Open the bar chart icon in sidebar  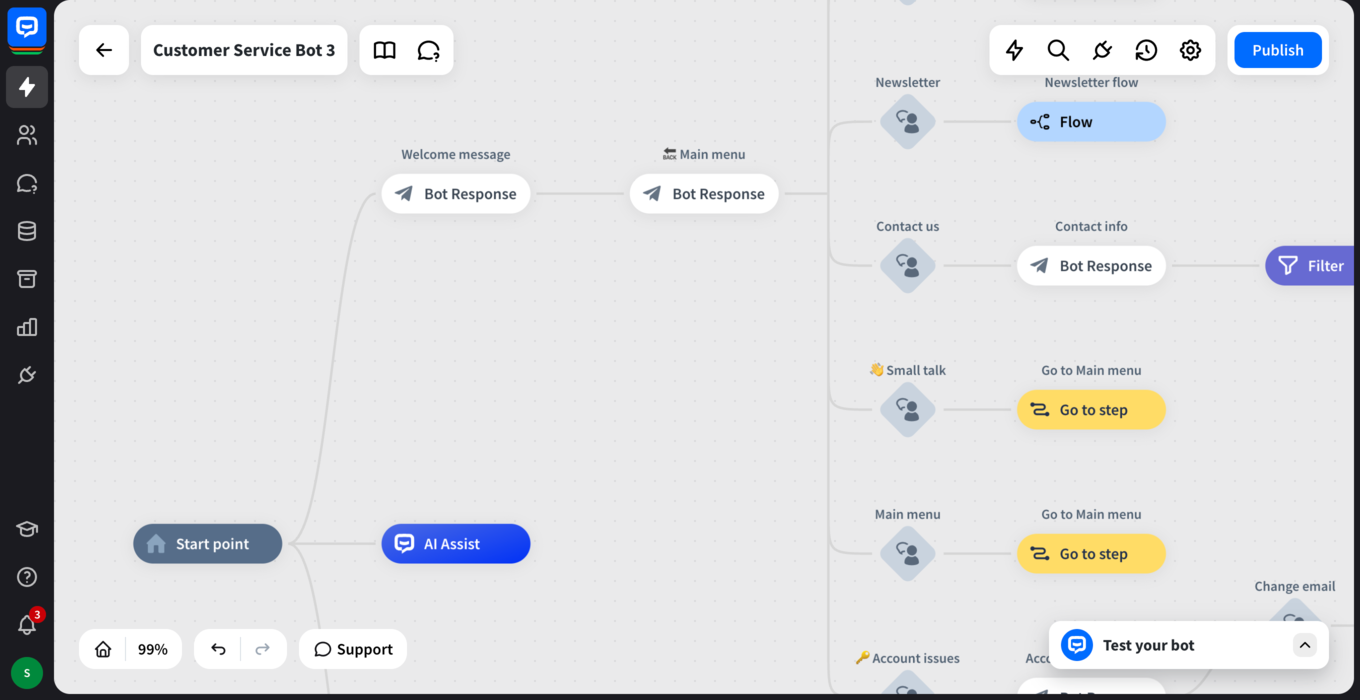tap(27, 327)
